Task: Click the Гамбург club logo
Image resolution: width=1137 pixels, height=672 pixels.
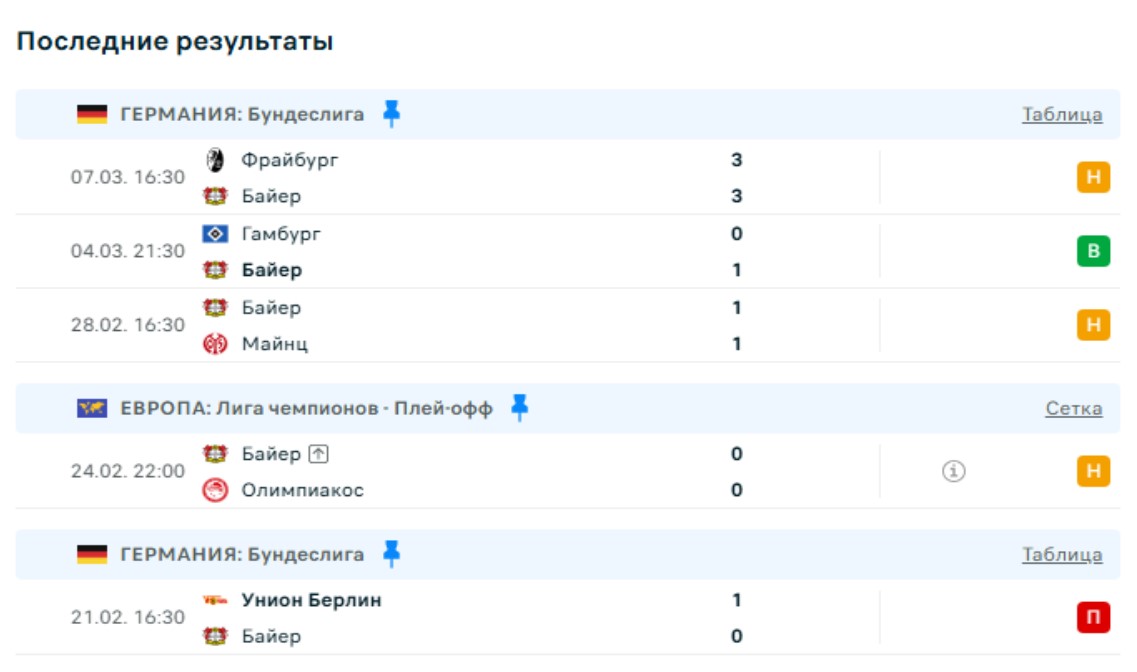Action: 215,234
